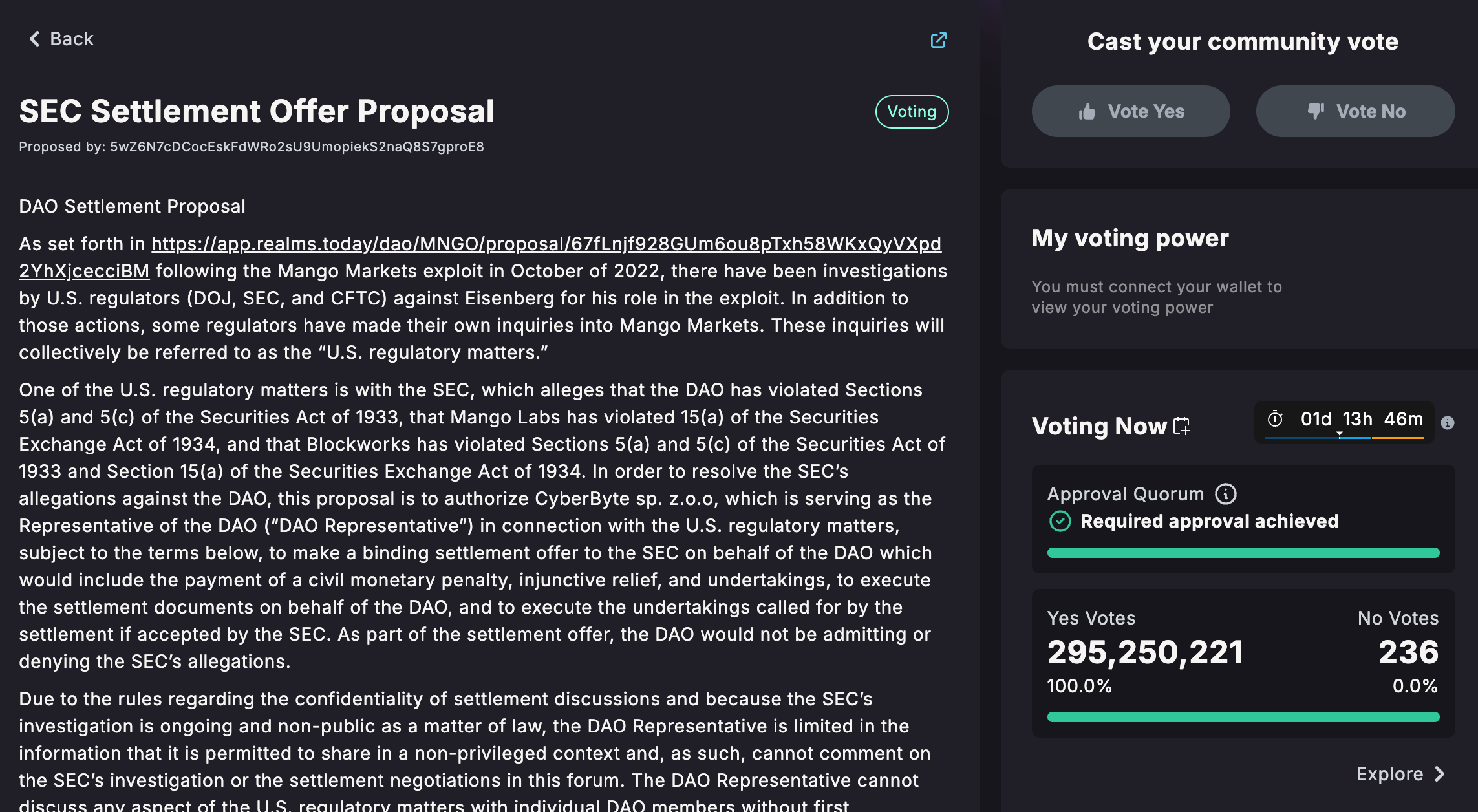Click the Yes/No votes ratio bar
Viewport: 1478px width, 812px height.
tap(1243, 717)
